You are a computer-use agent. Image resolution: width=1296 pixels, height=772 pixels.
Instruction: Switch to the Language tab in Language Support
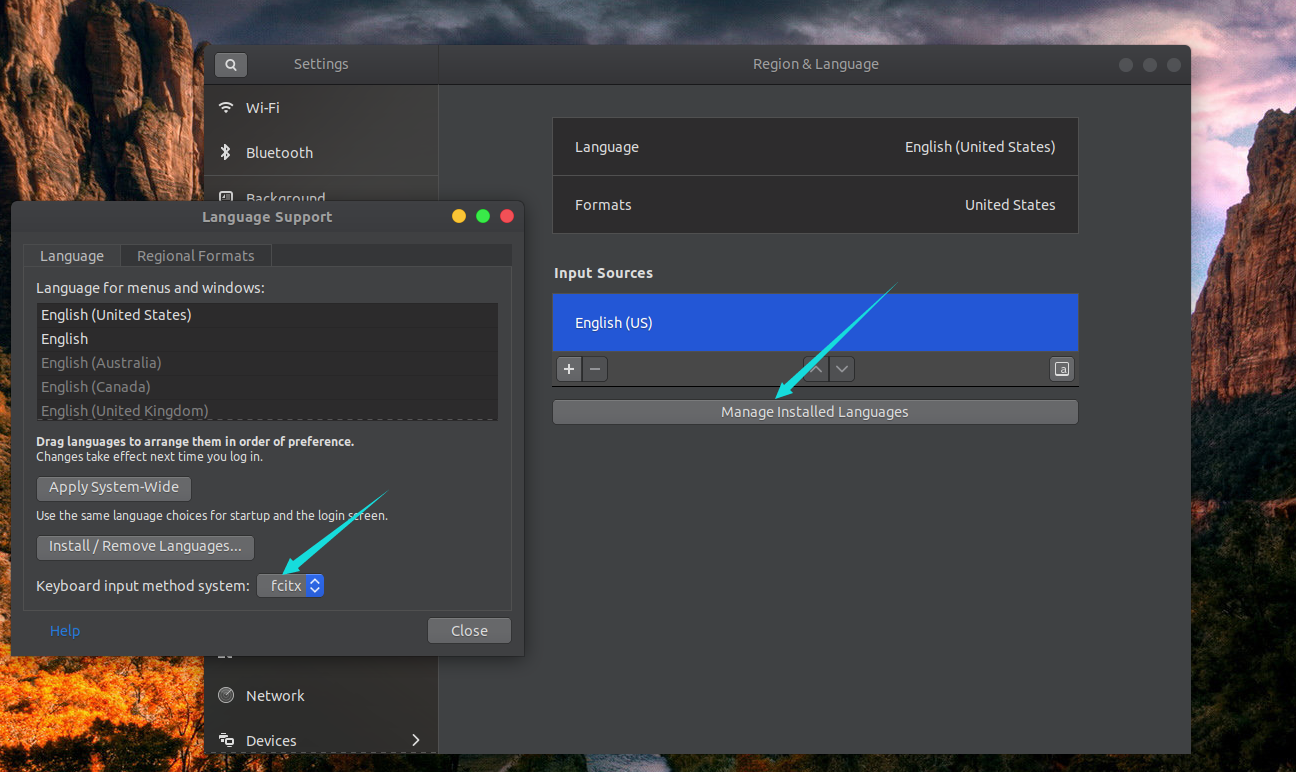coord(72,256)
